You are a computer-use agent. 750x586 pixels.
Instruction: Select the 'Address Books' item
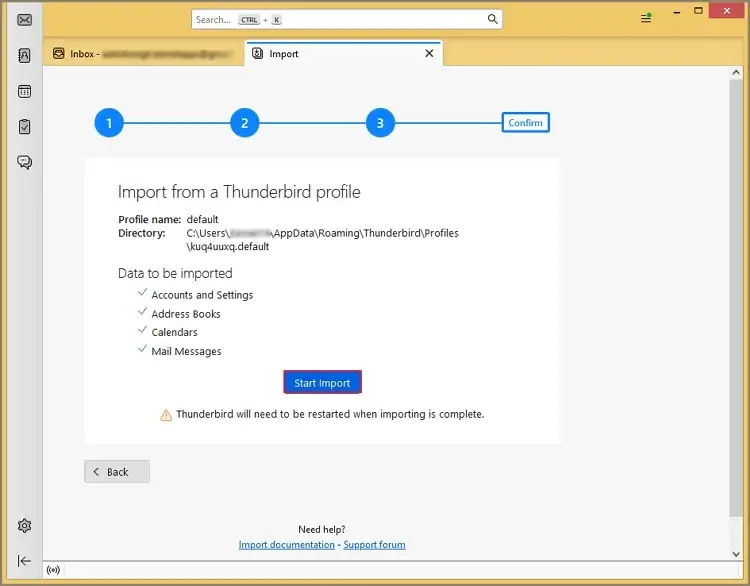(x=186, y=314)
